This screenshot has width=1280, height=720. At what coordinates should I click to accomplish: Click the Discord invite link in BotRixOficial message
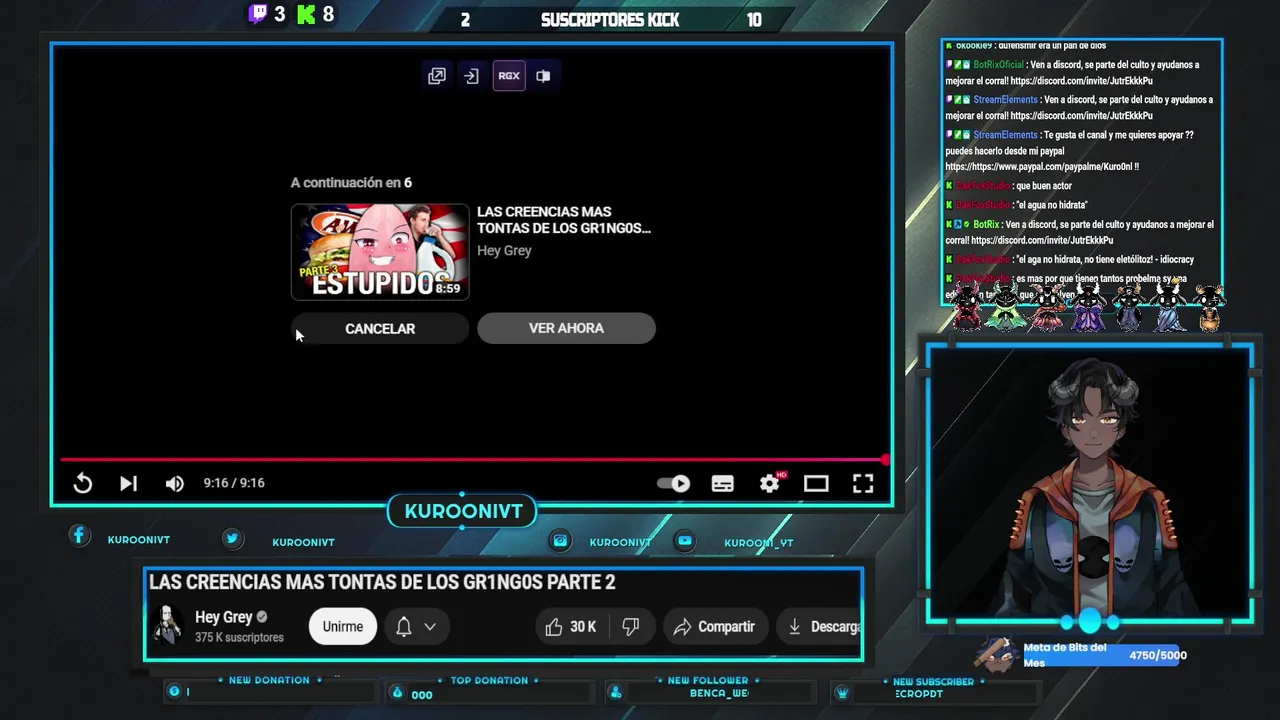1081,81
